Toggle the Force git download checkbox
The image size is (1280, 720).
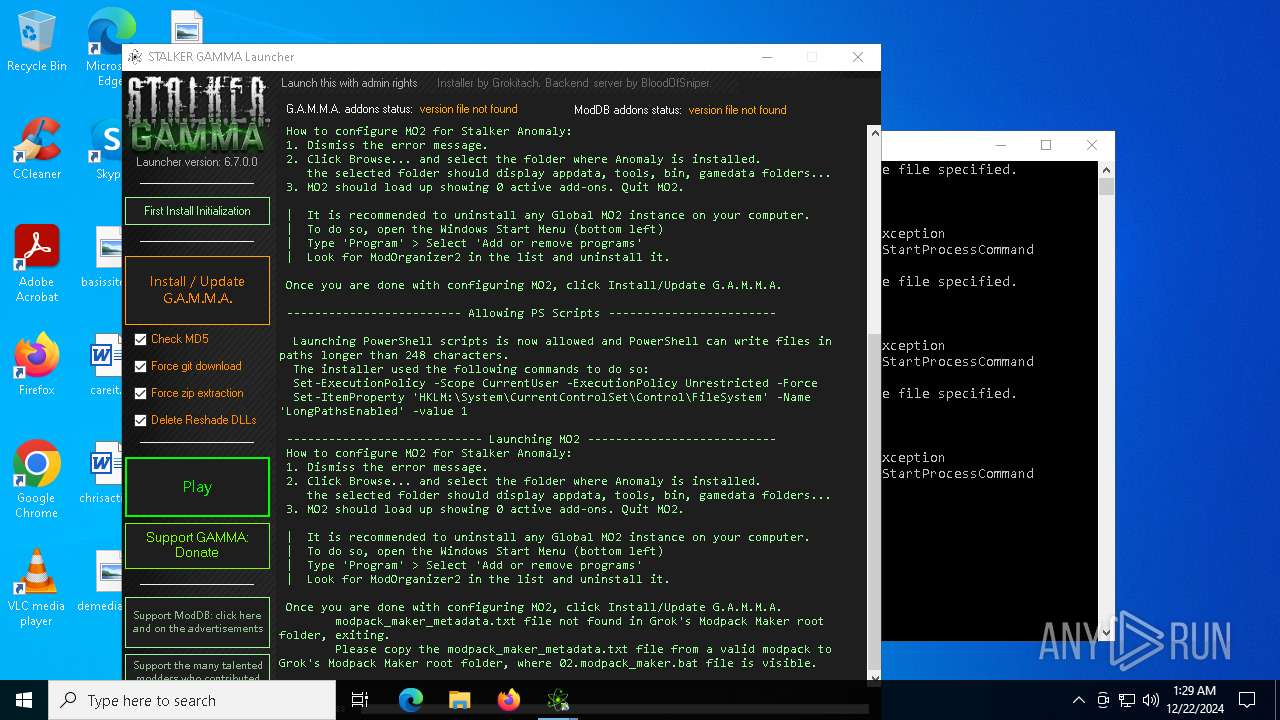(140, 367)
